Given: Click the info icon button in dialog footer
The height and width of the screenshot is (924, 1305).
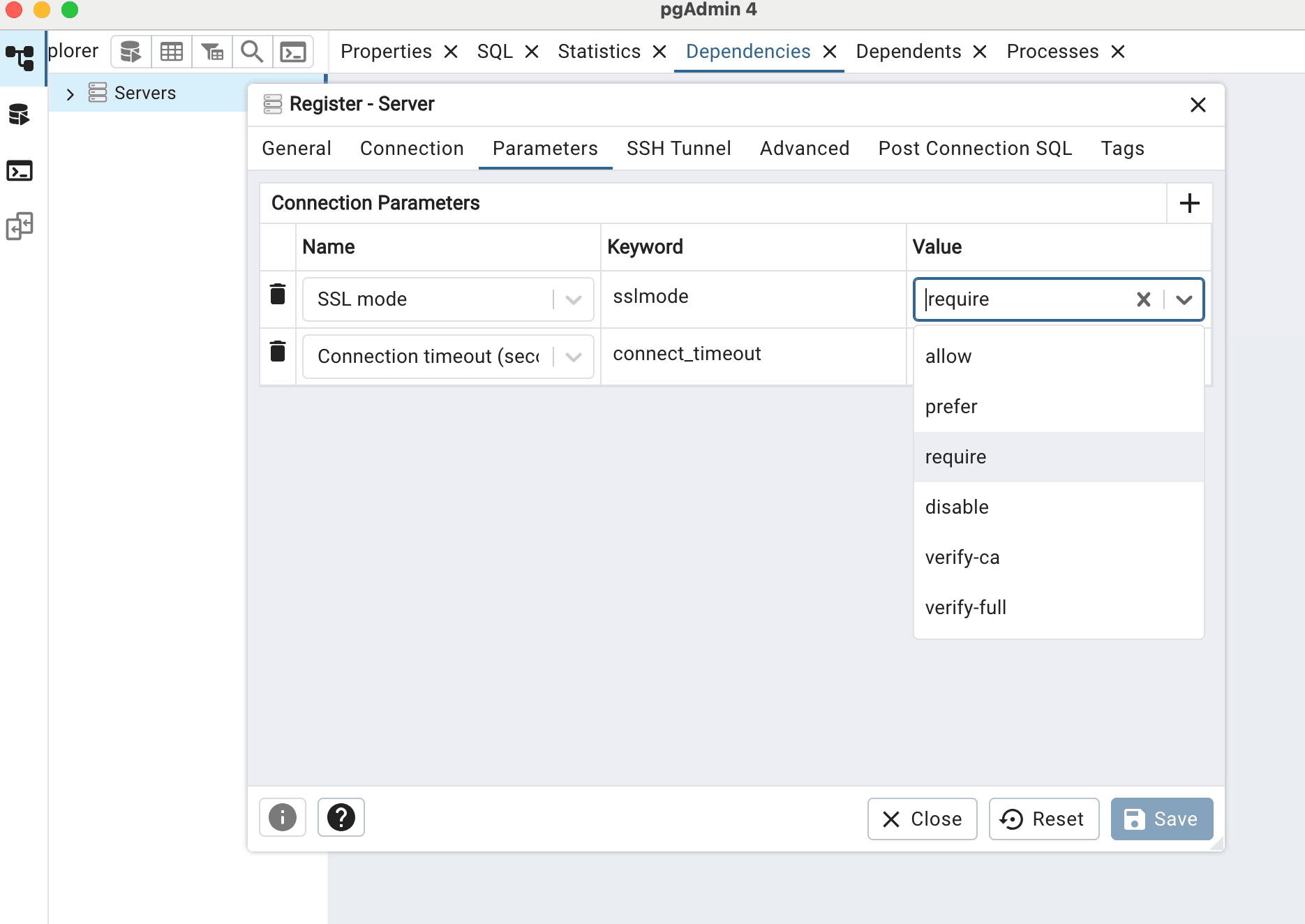Looking at the screenshot, I should 283,817.
